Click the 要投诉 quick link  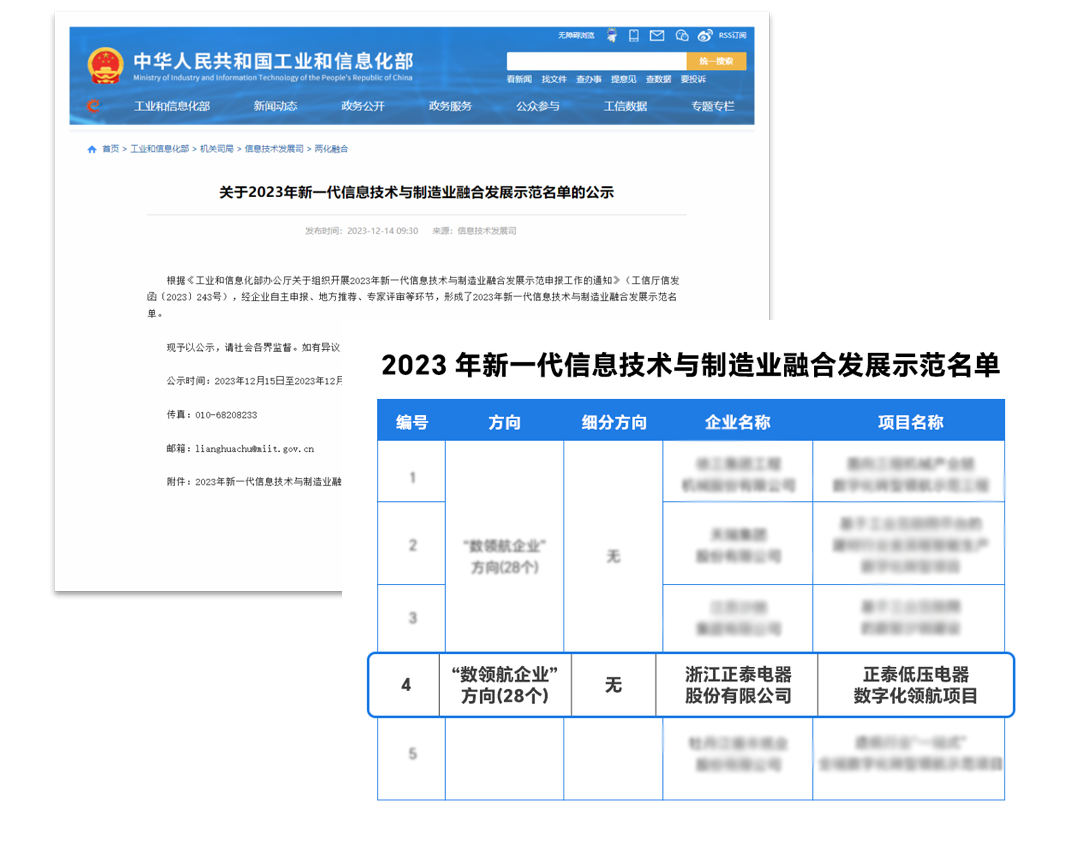[694, 77]
